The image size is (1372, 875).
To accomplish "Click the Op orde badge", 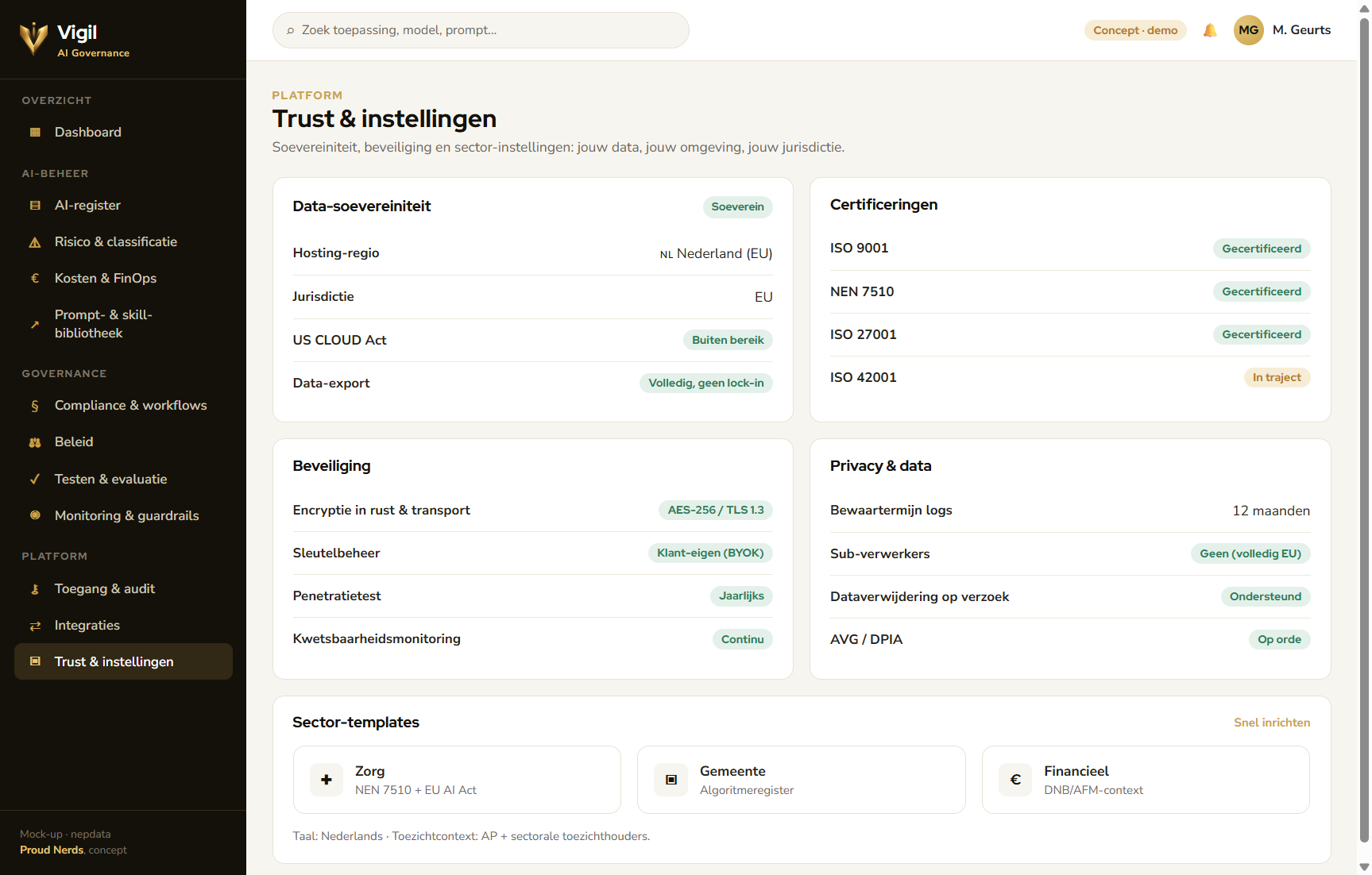I will (x=1279, y=639).
